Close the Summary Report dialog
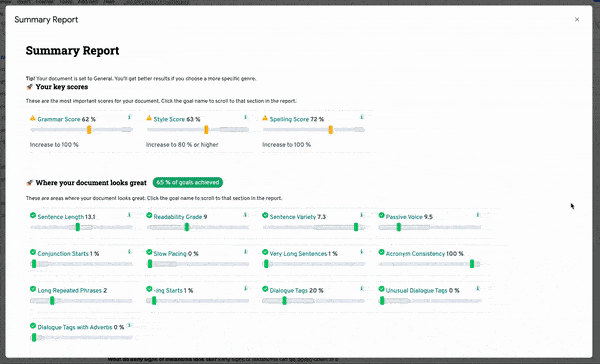The image size is (600, 364). pyautogui.click(x=577, y=20)
